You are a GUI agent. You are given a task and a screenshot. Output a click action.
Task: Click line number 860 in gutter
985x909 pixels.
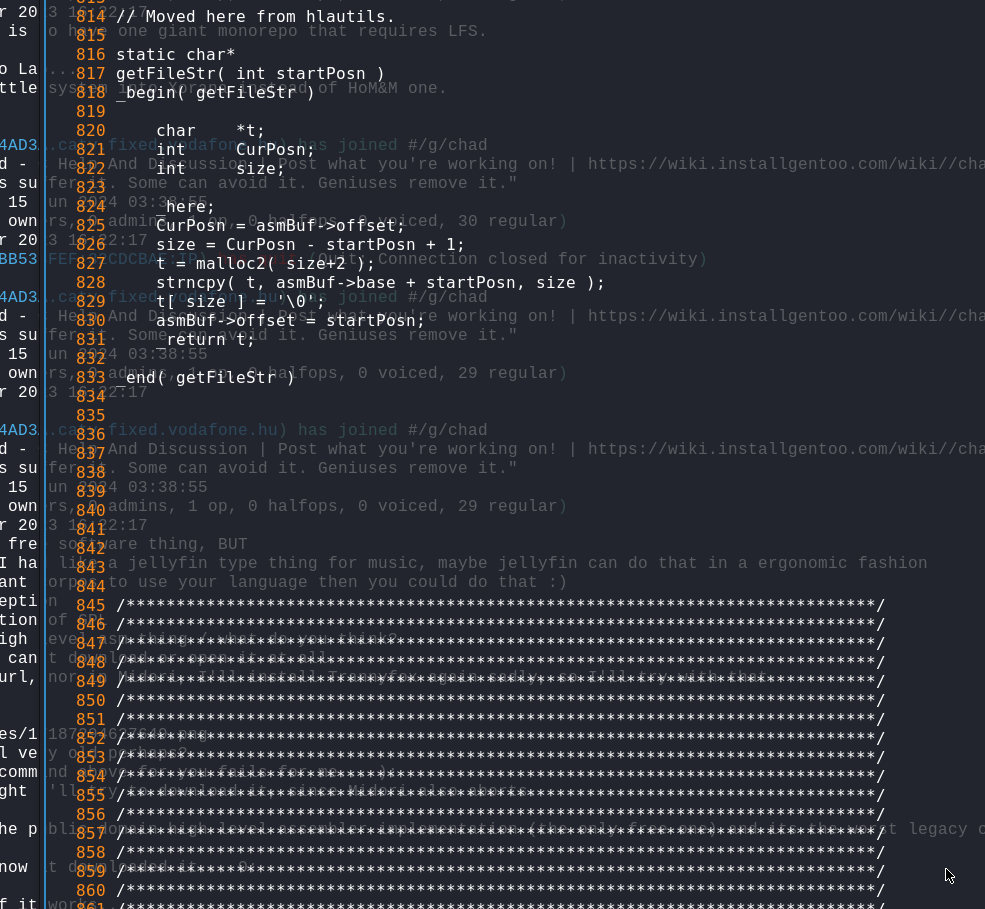click(90, 890)
